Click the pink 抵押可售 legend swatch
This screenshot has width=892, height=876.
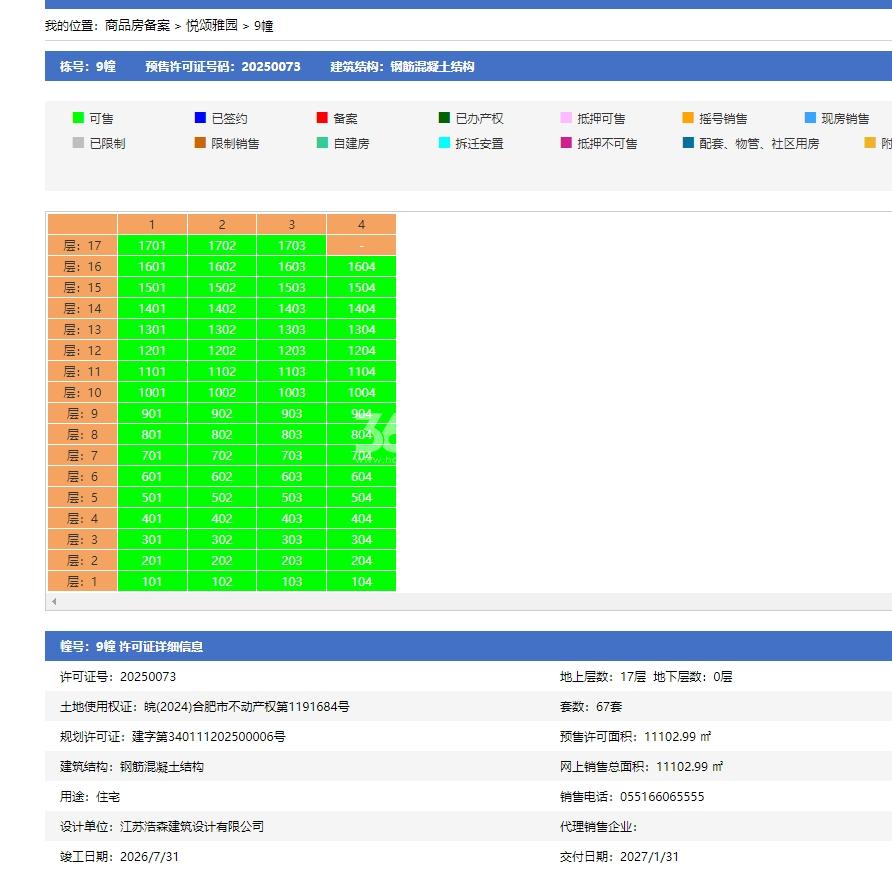pyautogui.click(x=566, y=118)
